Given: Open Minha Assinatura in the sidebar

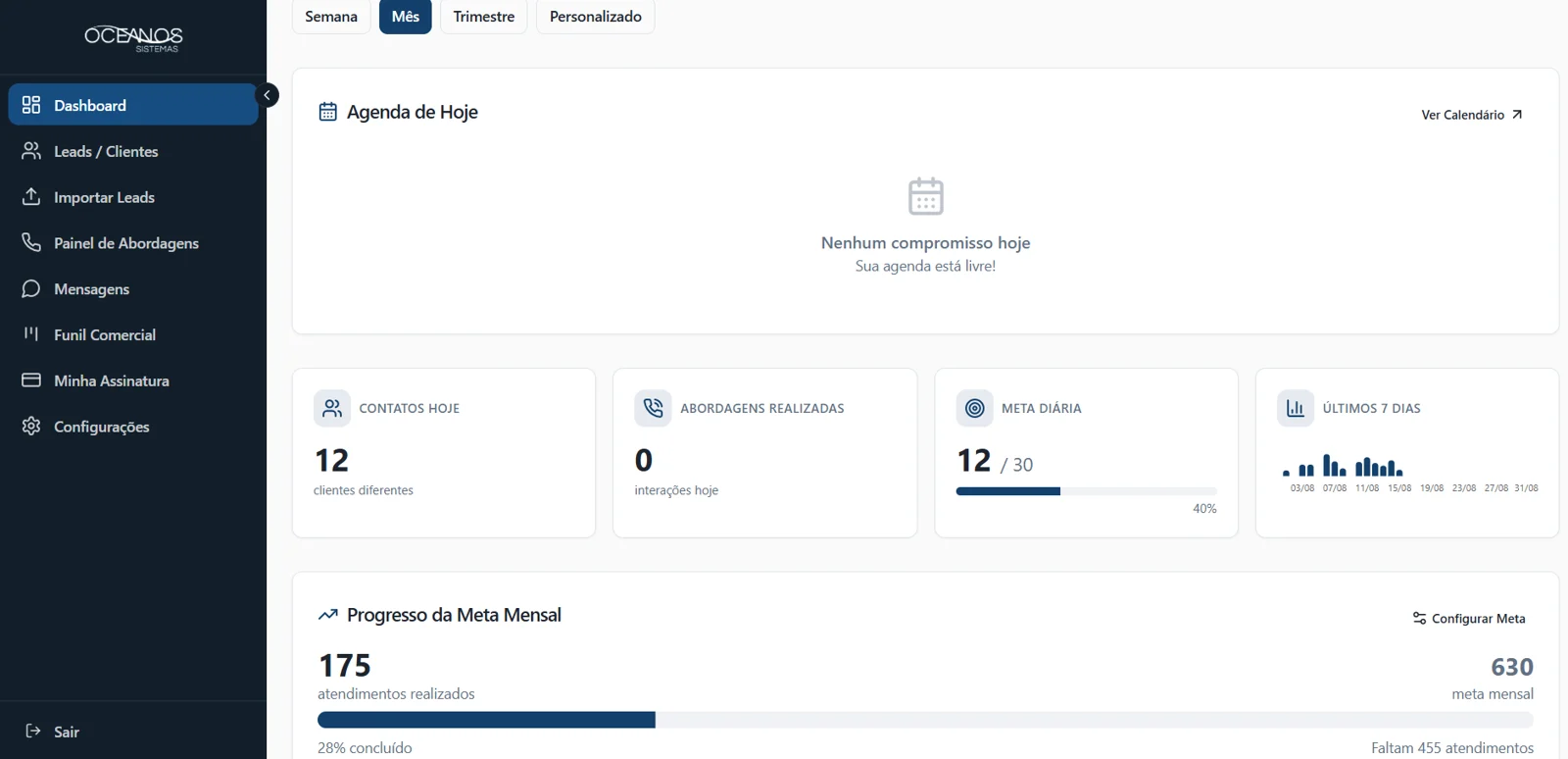Looking at the screenshot, I should click(x=133, y=380).
